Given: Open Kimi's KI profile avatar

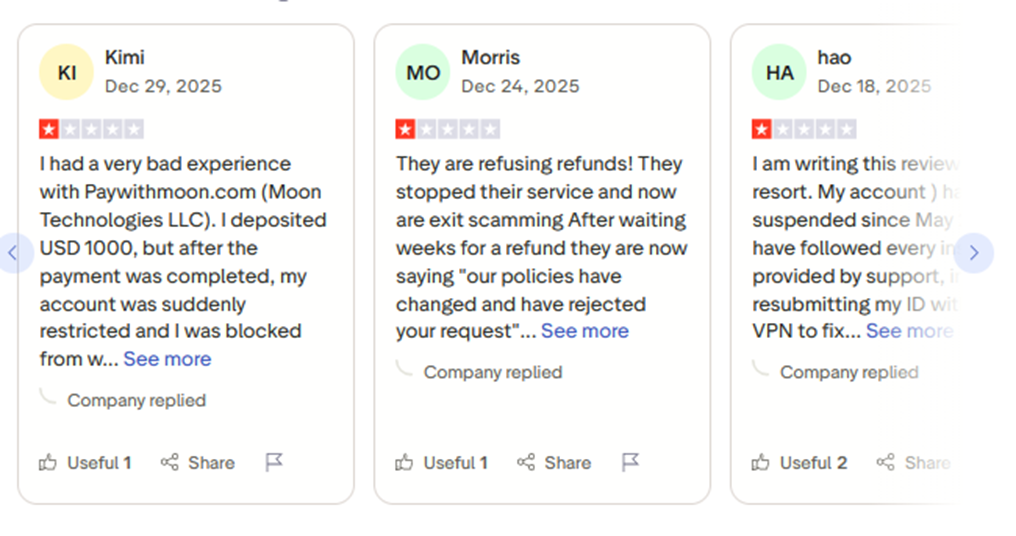Looking at the screenshot, I should [67, 73].
